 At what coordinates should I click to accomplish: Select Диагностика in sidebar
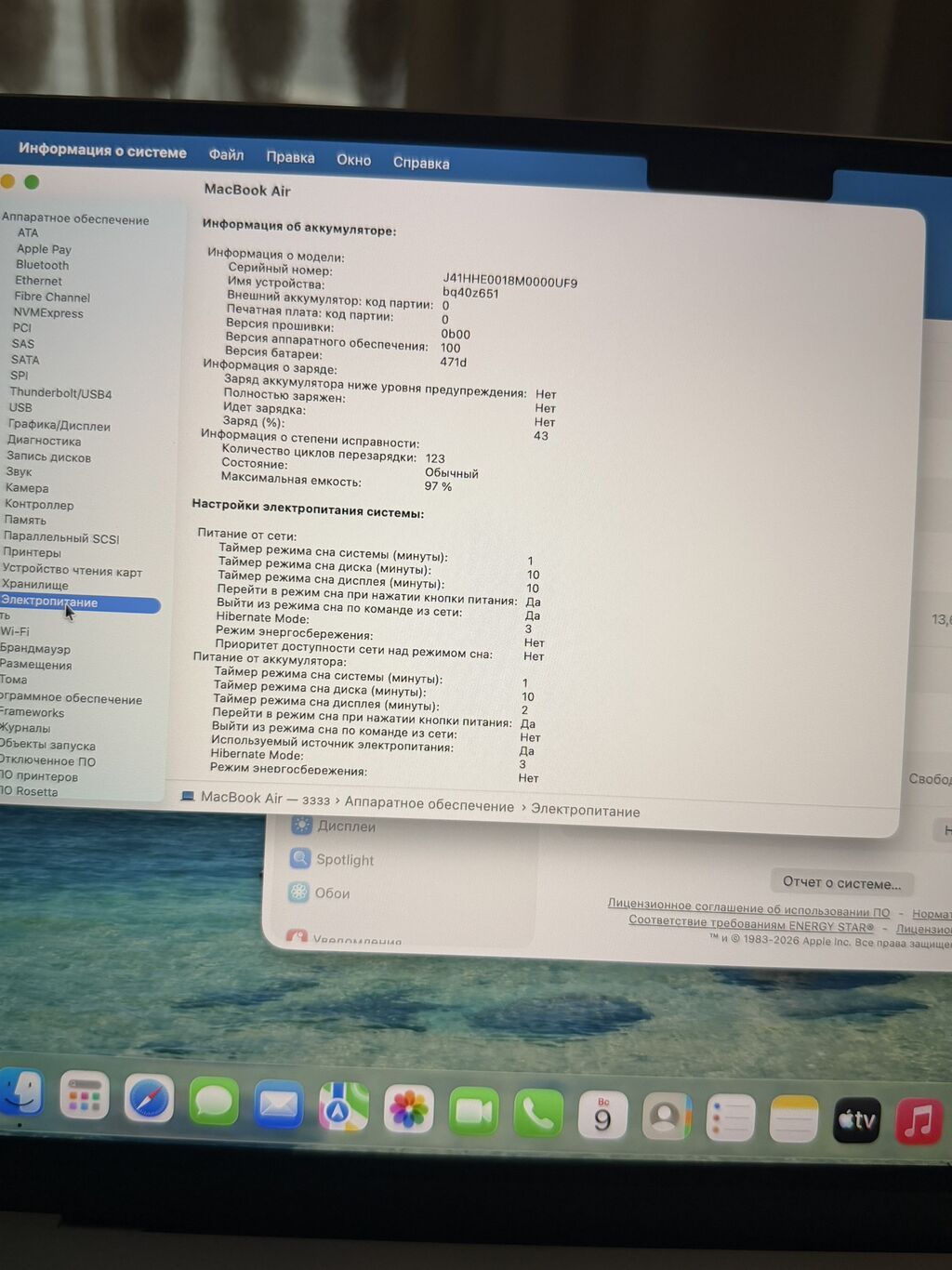pos(44,441)
